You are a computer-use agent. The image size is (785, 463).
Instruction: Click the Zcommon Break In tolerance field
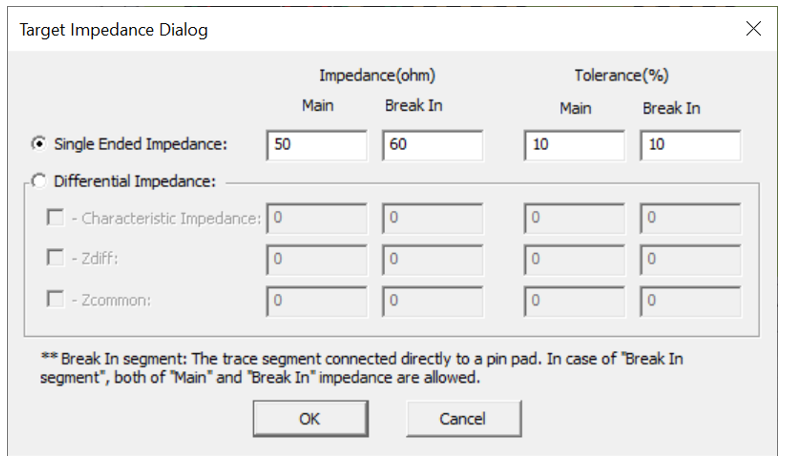click(x=690, y=300)
